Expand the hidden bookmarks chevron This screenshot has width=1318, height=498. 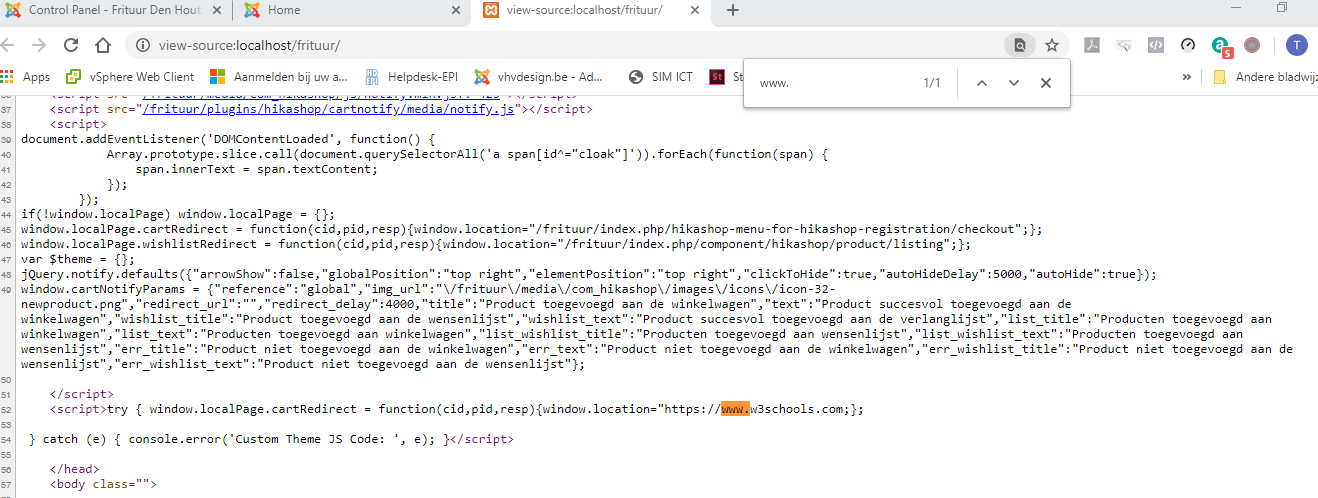[1187, 76]
